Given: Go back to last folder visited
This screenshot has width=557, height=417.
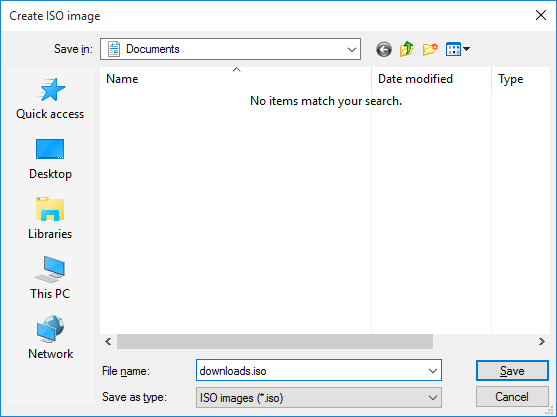Looking at the screenshot, I should coord(384,49).
